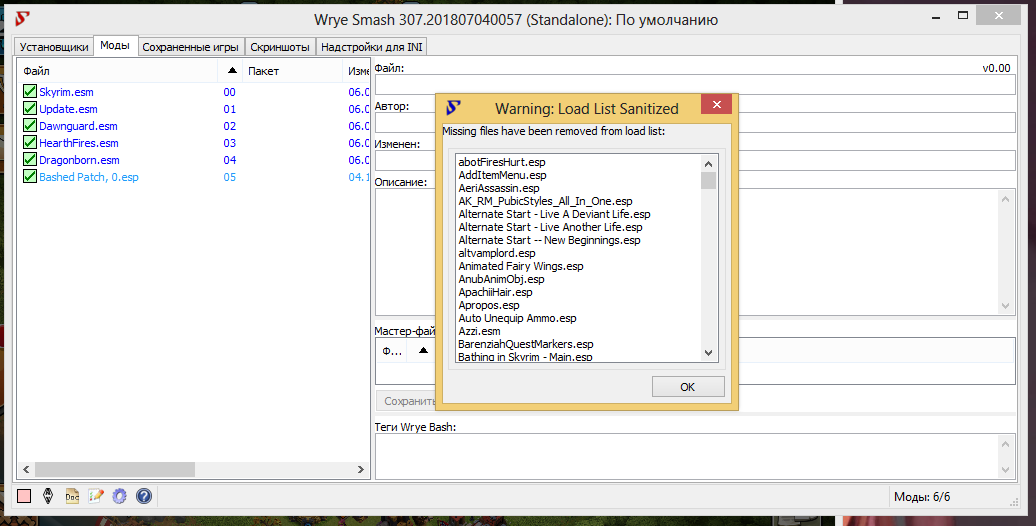Disable the Bashed Patch, 0.esp checkbox
The image size is (1036, 526).
(30, 177)
